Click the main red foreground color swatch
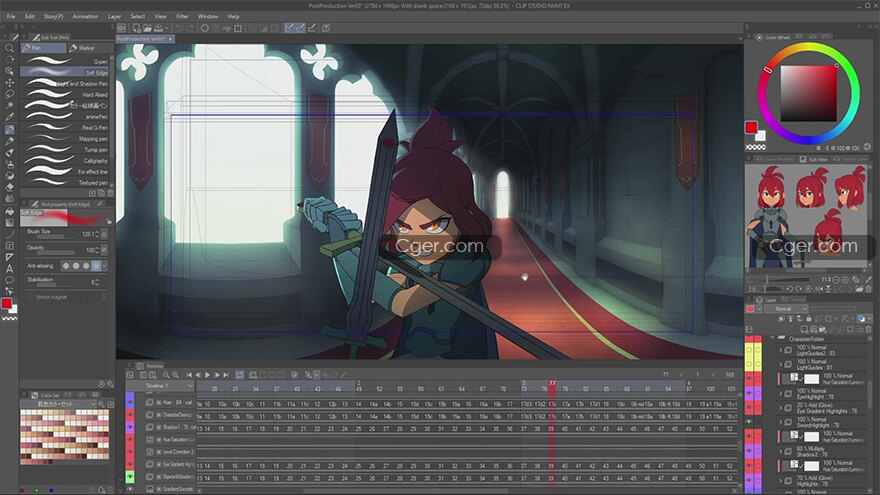Screen dimensions: 880x495 6,304
